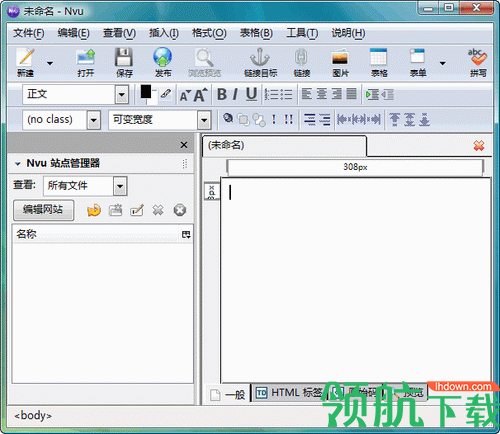
Task: Decrease font size with small A
Action: click(185, 96)
